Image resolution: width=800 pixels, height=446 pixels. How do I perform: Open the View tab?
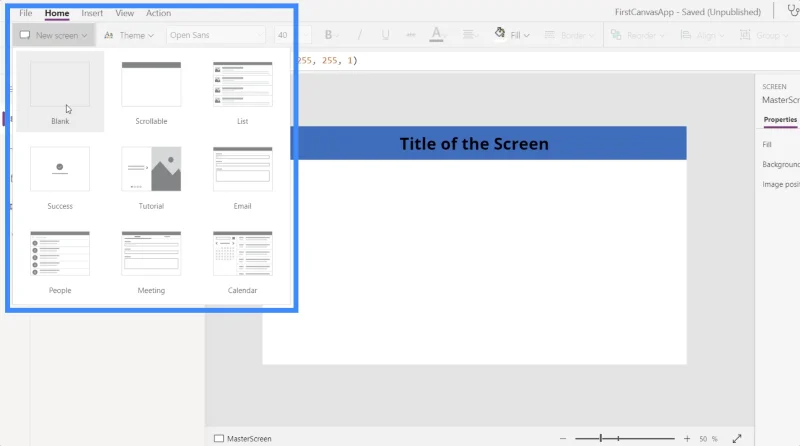pos(124,13)
